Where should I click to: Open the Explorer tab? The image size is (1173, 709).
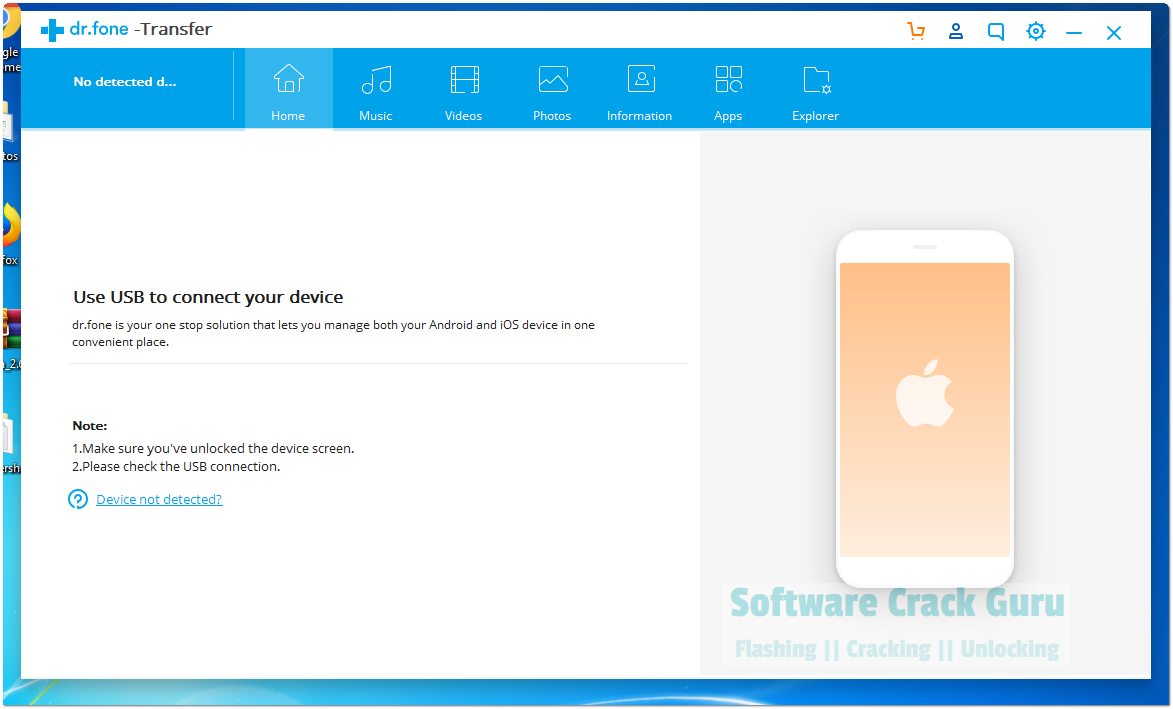tap(815, 90)
